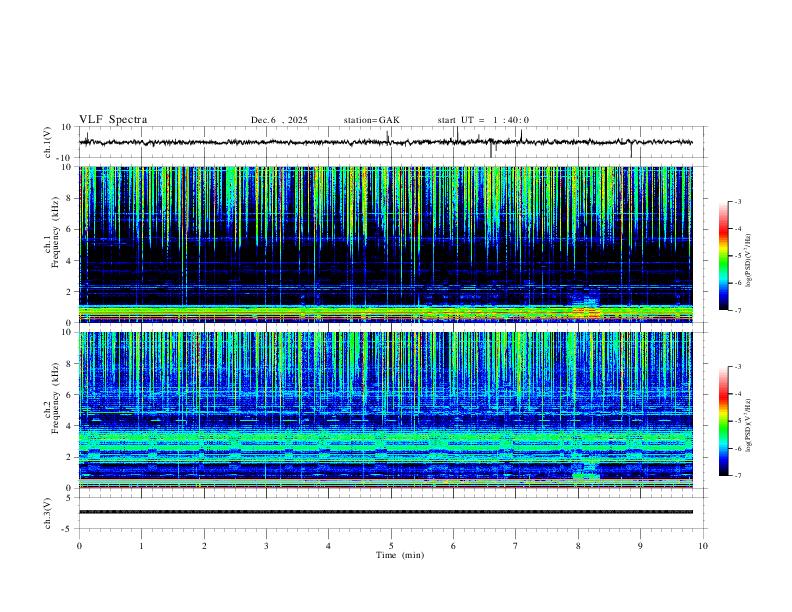Click time axis tick label "7"
Screen dimensions: 792x612
[x=516, y=546]
